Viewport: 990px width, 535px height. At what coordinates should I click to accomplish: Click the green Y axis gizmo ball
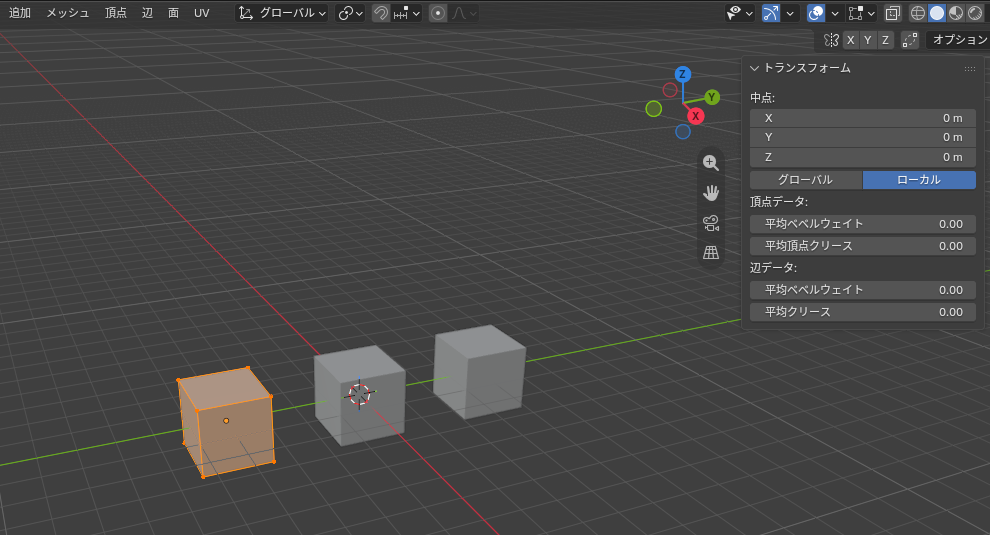pyautogui.click(x=712, y=97)
